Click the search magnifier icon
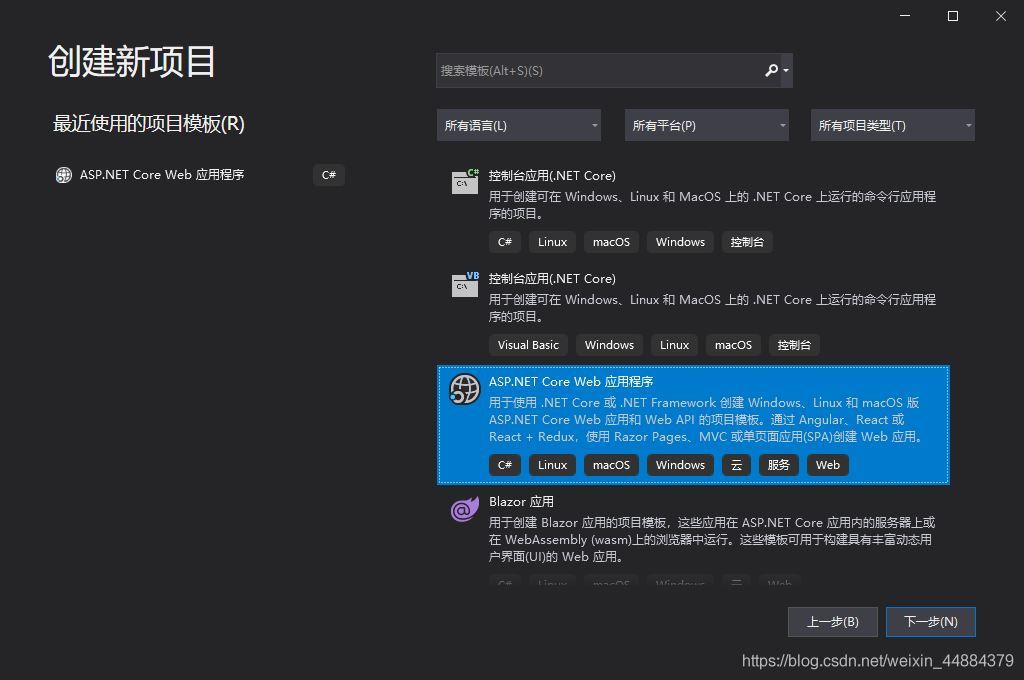The image size is (1024, 680). [771, 70]
